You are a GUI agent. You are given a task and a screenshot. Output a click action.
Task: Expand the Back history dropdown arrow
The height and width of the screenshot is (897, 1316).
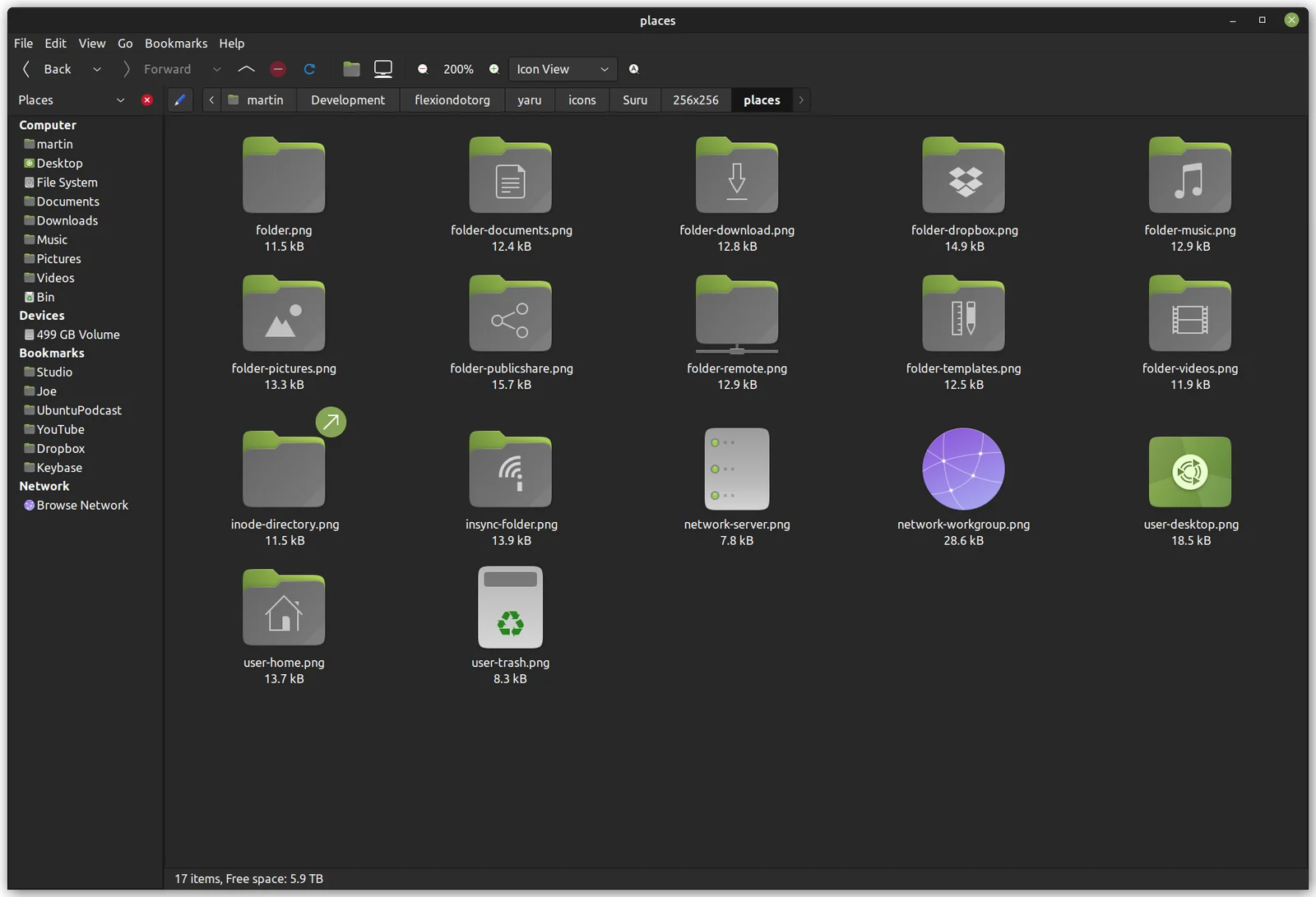(97, 69)
